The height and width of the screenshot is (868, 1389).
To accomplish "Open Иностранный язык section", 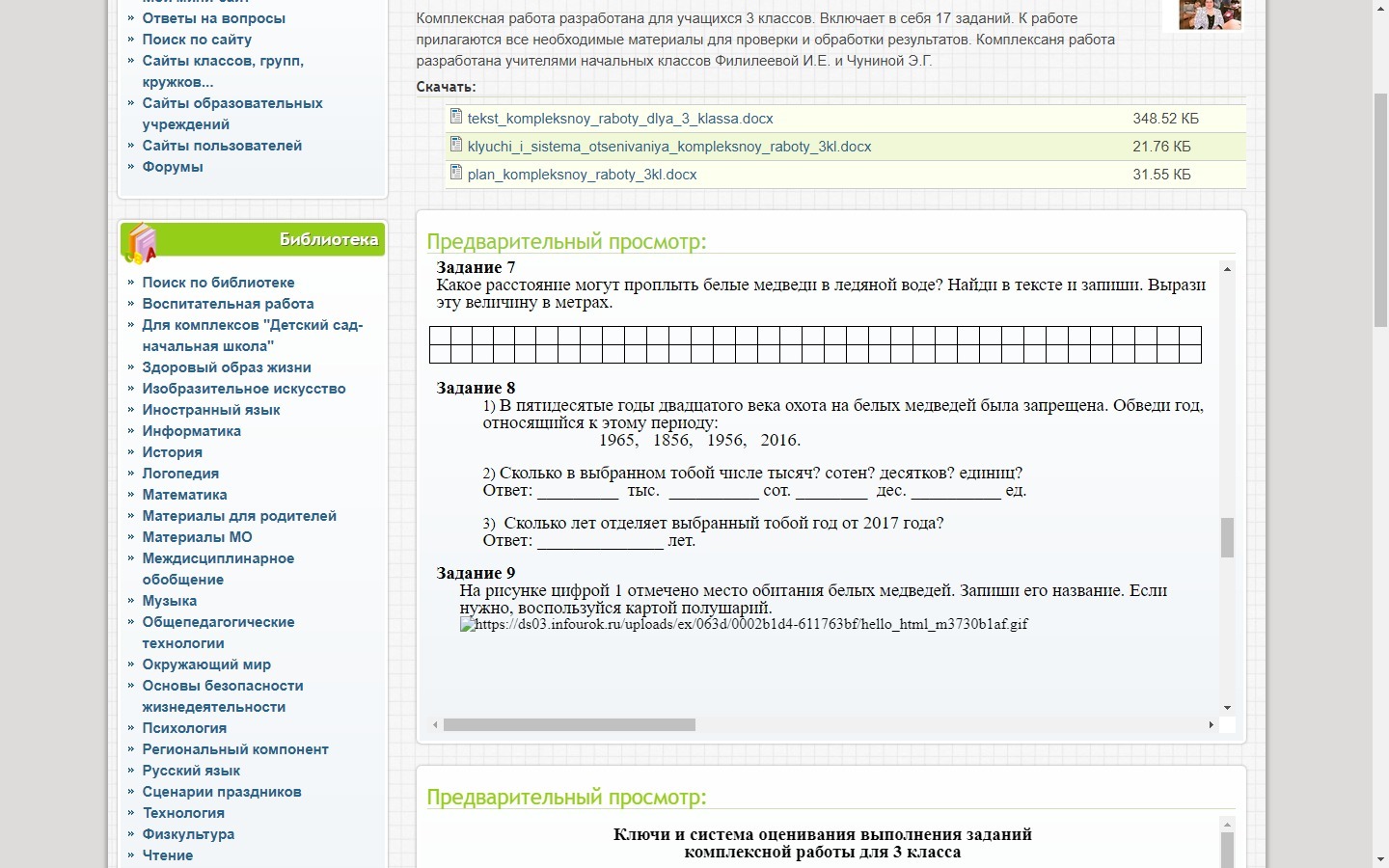I will [x=211, y=410].
